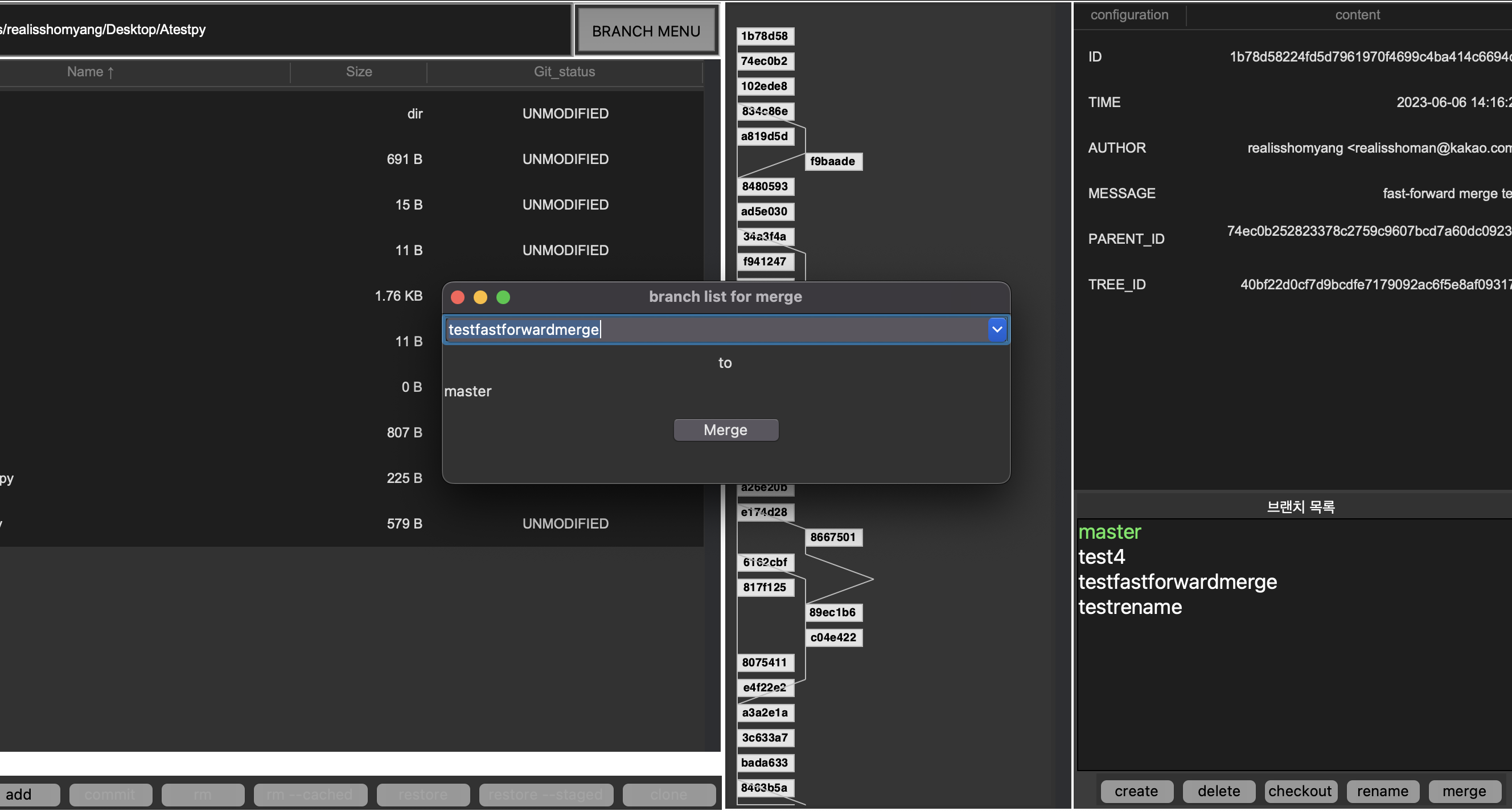Click the Git_status column header

564,72
